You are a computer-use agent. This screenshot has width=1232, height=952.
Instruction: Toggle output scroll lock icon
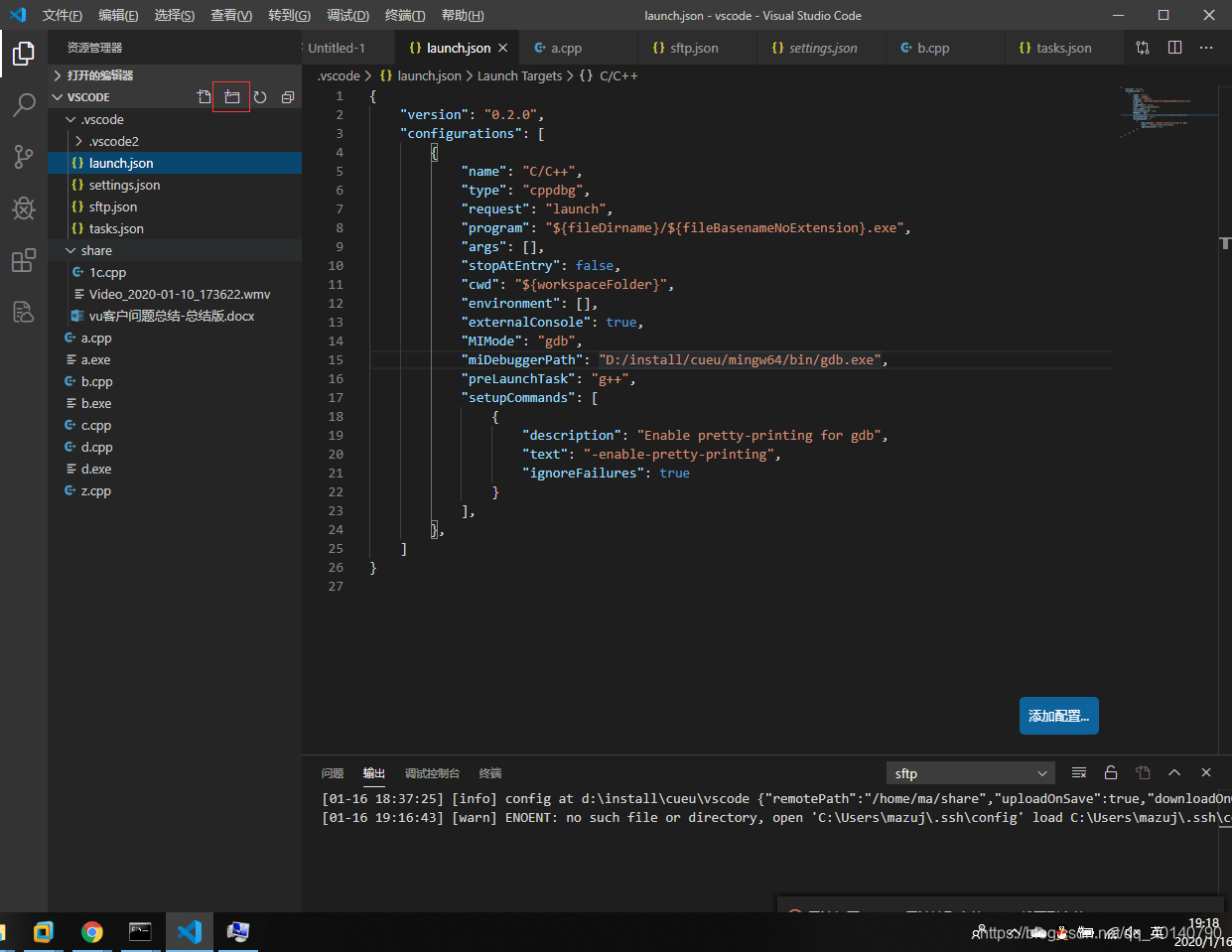click(x=1111, y=772)
